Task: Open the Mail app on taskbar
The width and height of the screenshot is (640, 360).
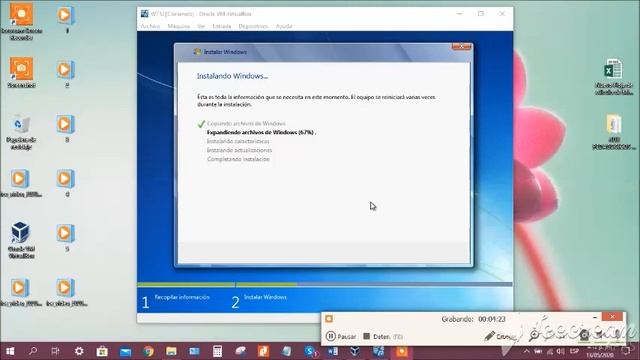Action: (125, 351)
